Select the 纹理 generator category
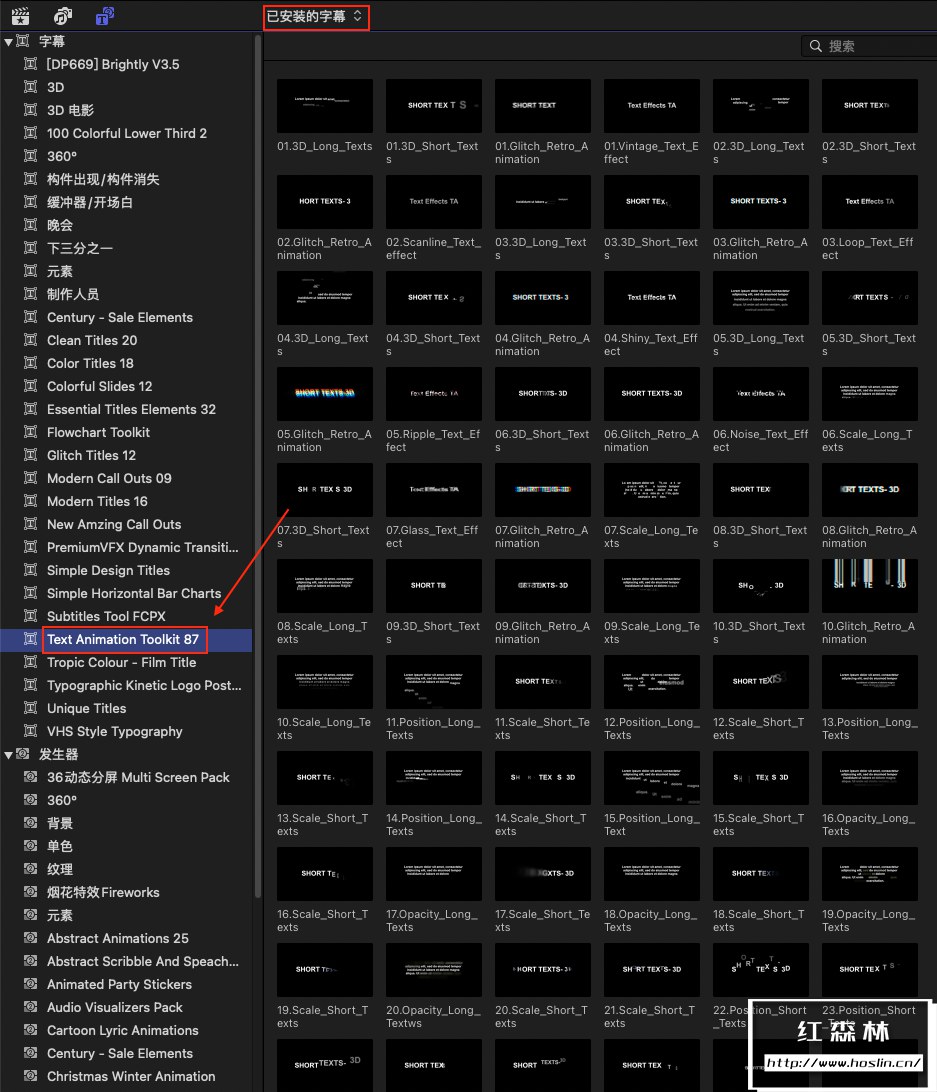The image size is (937, 1092). 59,868
